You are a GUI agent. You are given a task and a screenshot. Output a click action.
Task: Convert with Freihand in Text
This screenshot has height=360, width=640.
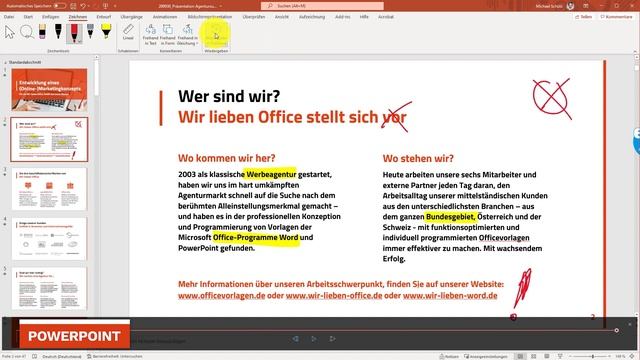tap(150, 35)
